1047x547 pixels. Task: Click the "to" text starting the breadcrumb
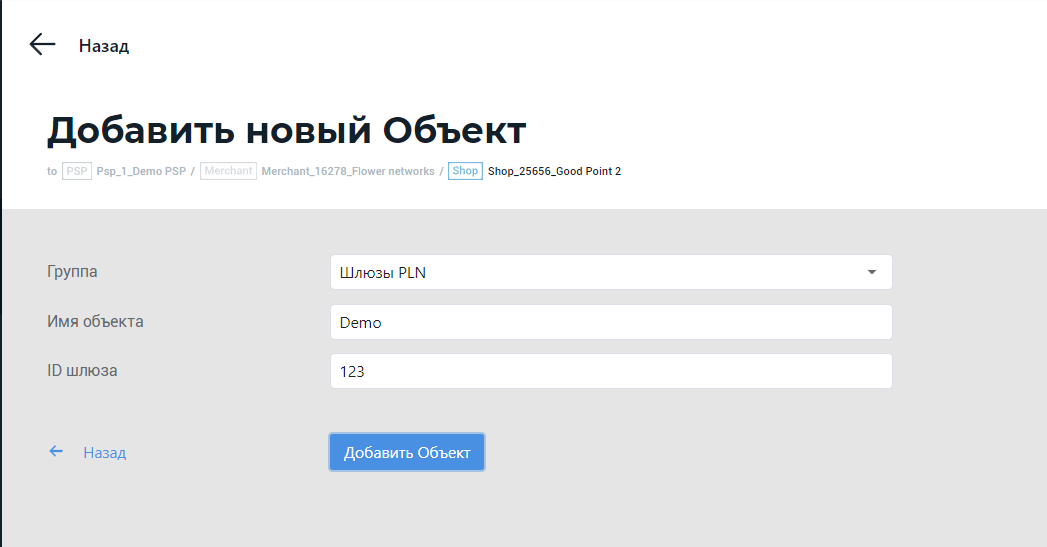pos(52,171)
